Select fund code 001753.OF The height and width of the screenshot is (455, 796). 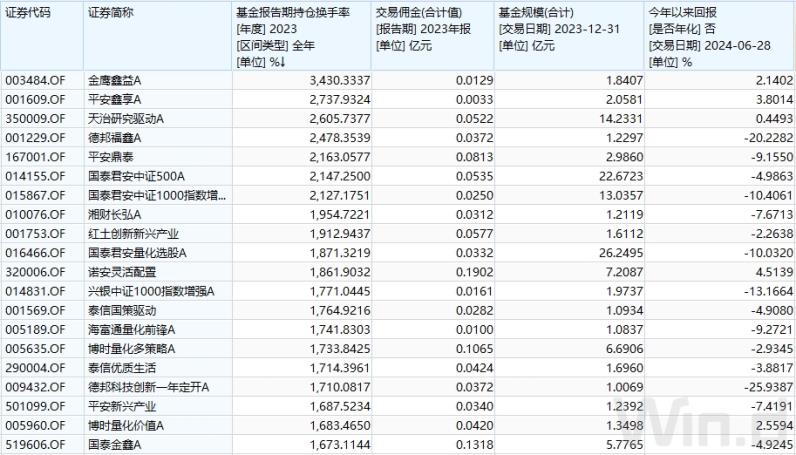36,234
